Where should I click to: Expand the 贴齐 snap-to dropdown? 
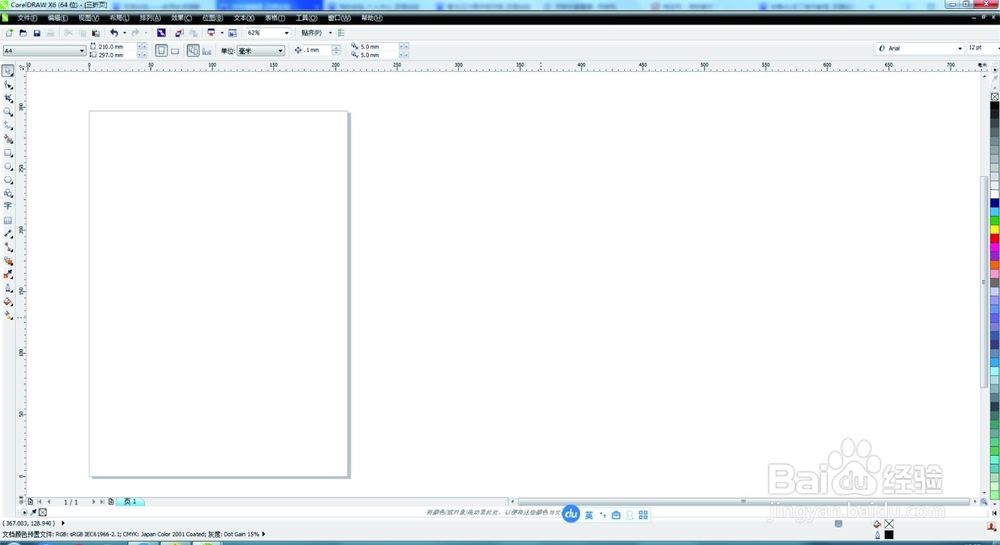coord(330,33)
